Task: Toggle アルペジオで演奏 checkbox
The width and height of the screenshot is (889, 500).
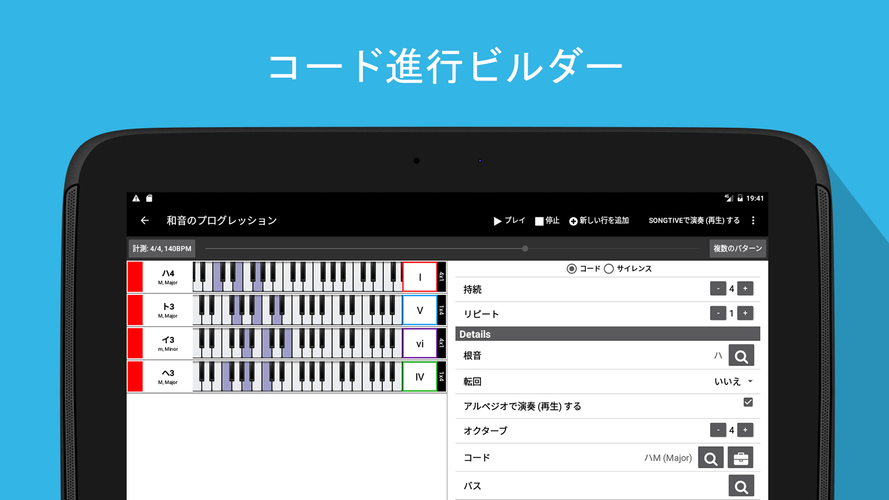Action: tap(748, 402)
